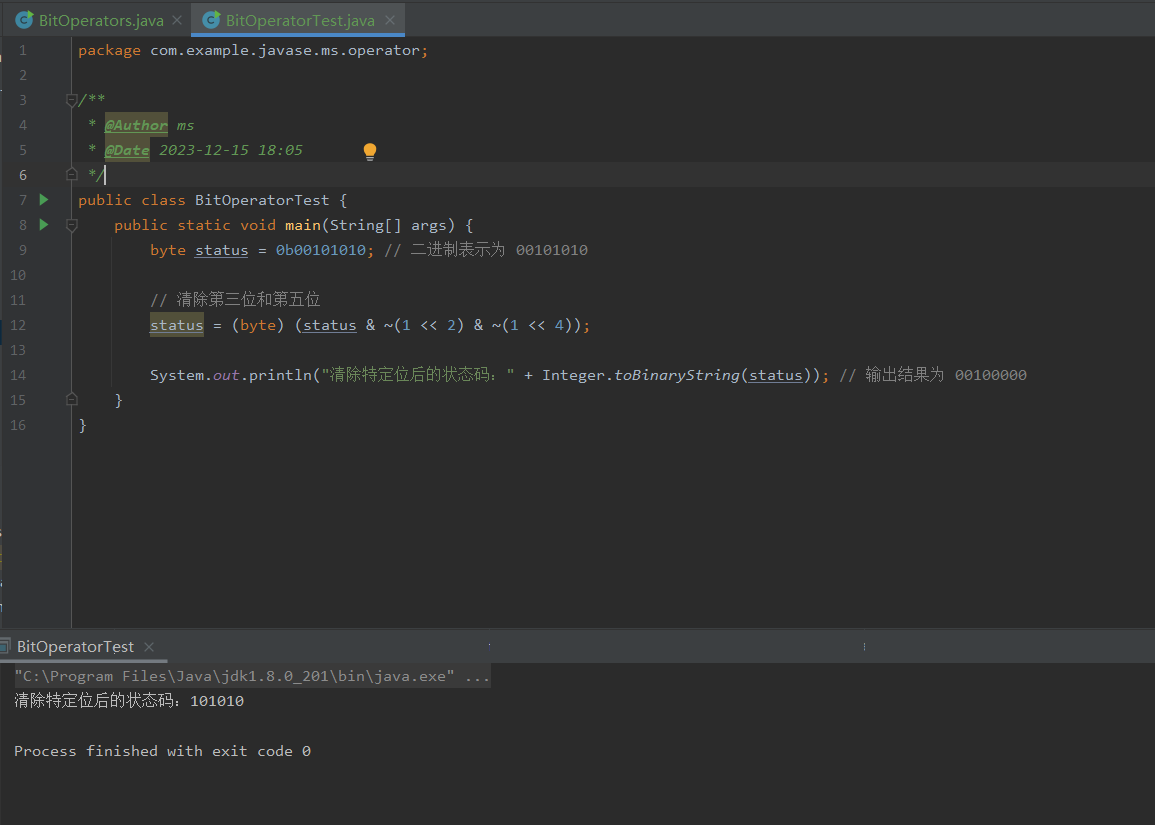Image resolution: width=1155 pixels, height=825 pixels.
Task: Click the 'main' method name
Action: (x=303, y=225)
